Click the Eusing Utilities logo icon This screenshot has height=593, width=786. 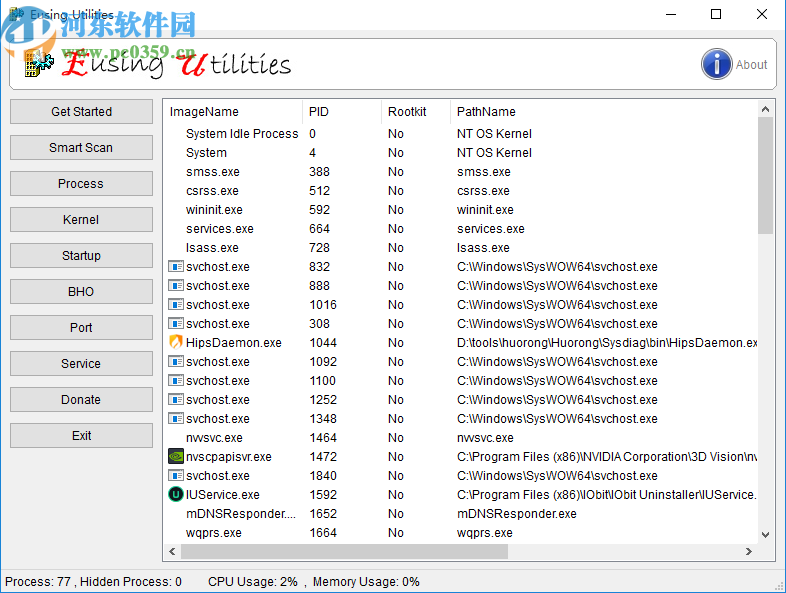tap(39, 64)
